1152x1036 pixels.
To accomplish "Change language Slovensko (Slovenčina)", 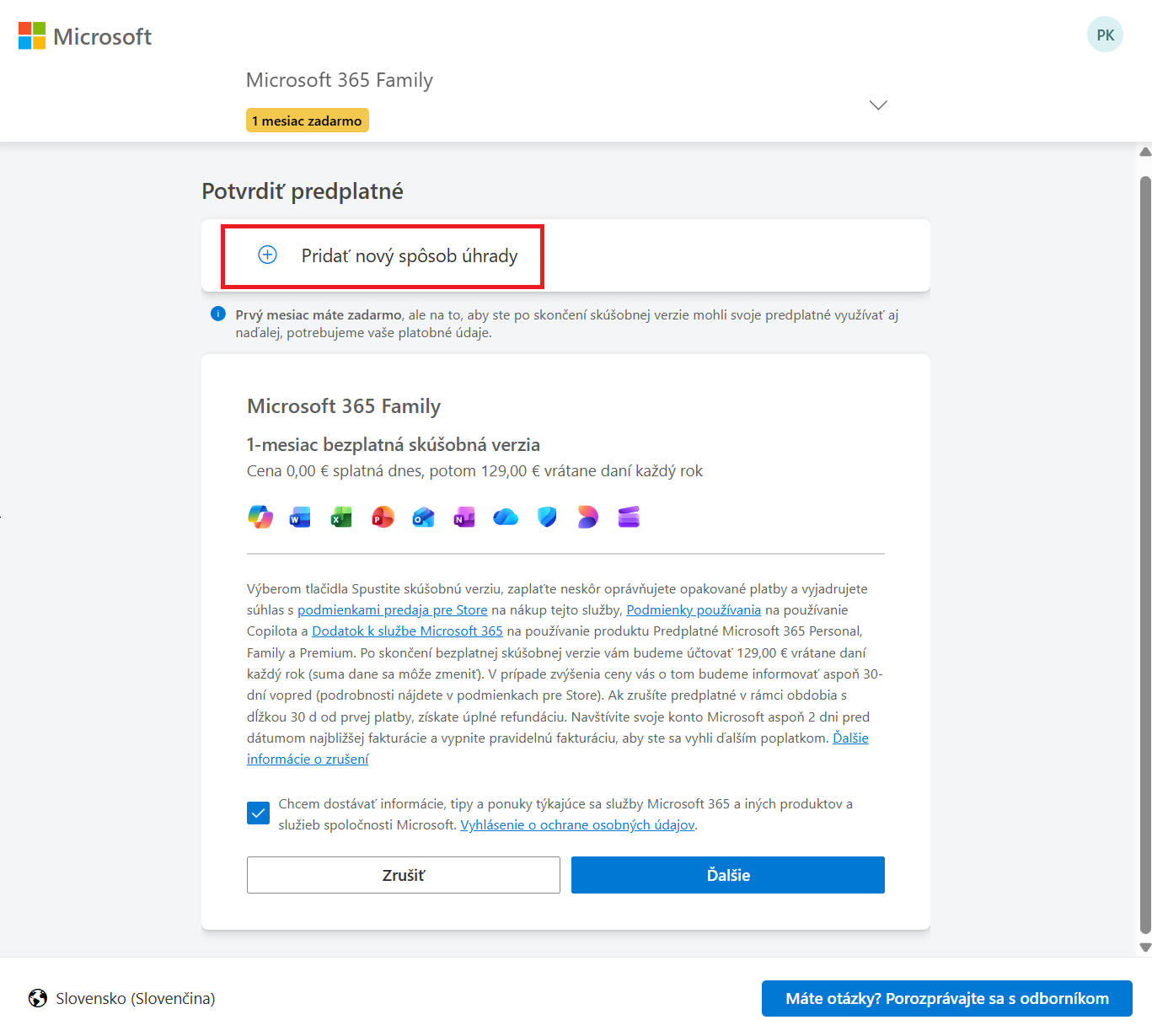I will (136, 998).
